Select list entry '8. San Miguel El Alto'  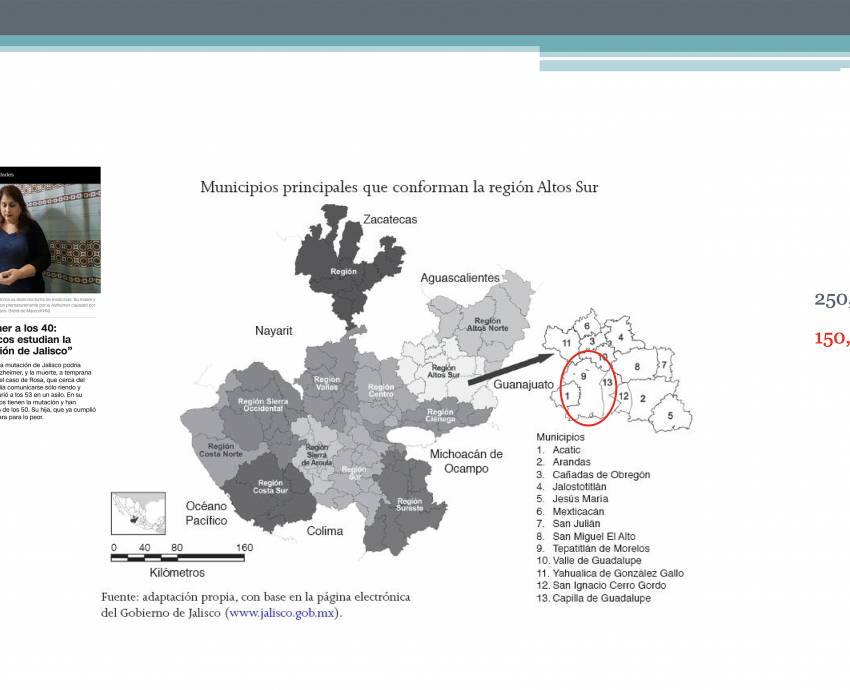(586, 536)
